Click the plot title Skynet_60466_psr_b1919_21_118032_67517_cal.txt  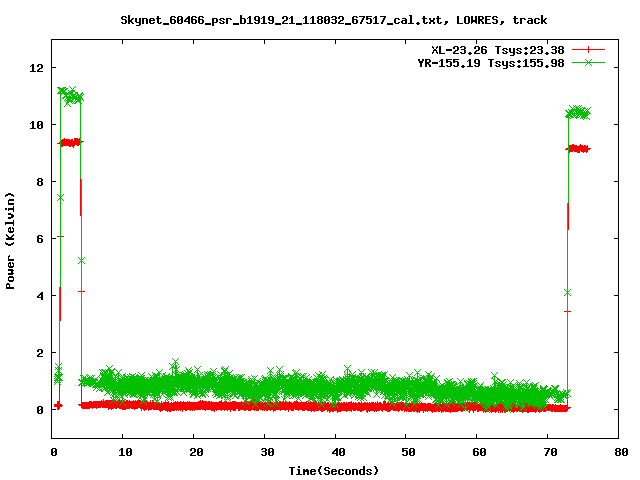click(x=281, y=20)
